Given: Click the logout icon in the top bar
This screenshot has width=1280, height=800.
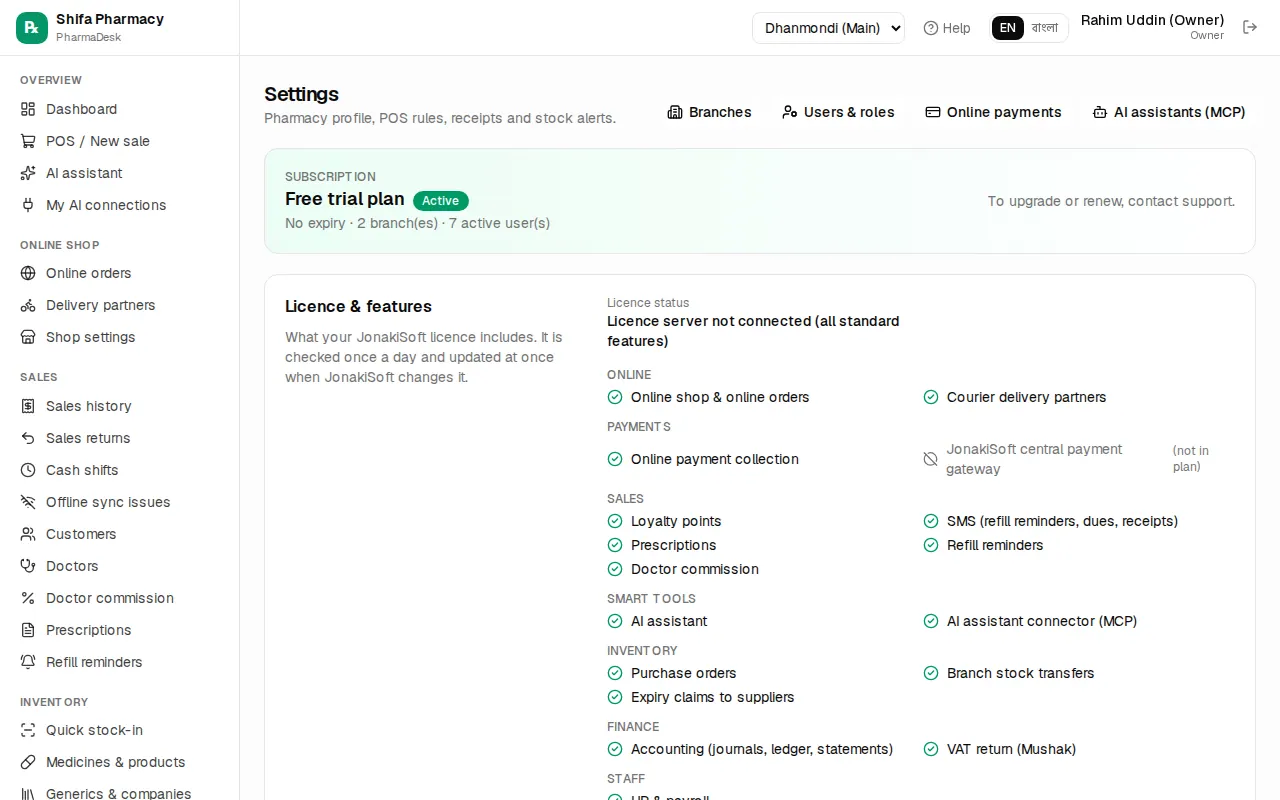Looking at the screenshot, I should pos(1250,27).
